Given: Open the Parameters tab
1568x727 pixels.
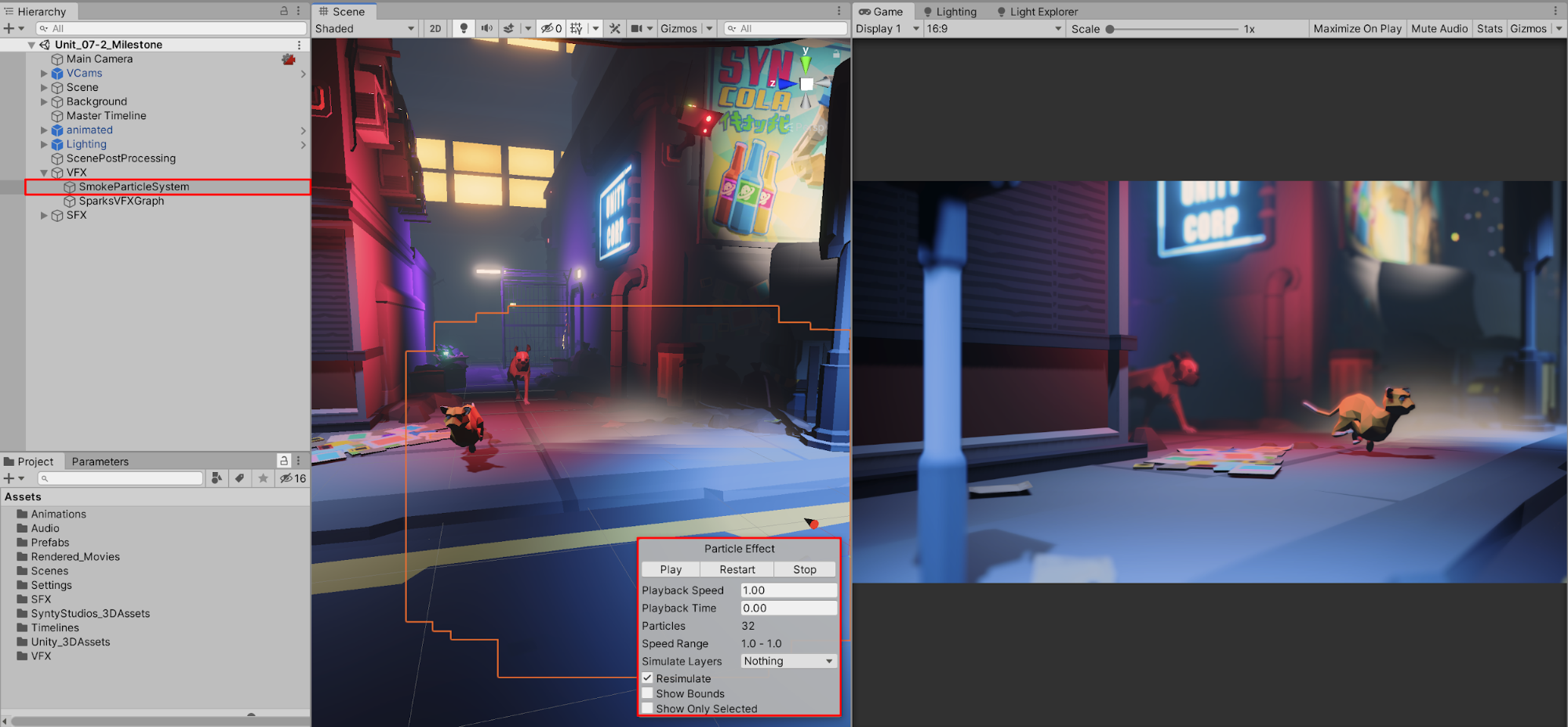Looking at the screenshot, I should pos(100,461).
